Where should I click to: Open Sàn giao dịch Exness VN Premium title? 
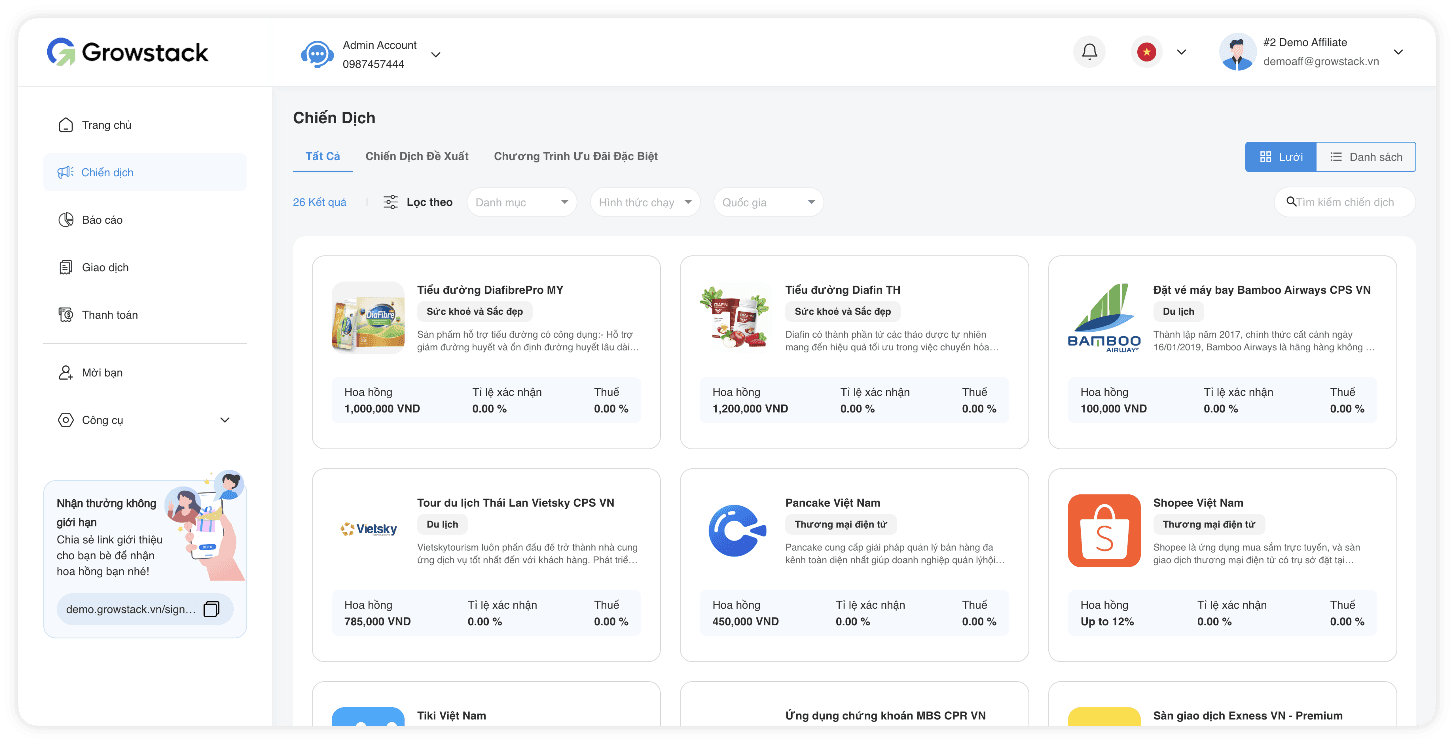[1248, 716]
